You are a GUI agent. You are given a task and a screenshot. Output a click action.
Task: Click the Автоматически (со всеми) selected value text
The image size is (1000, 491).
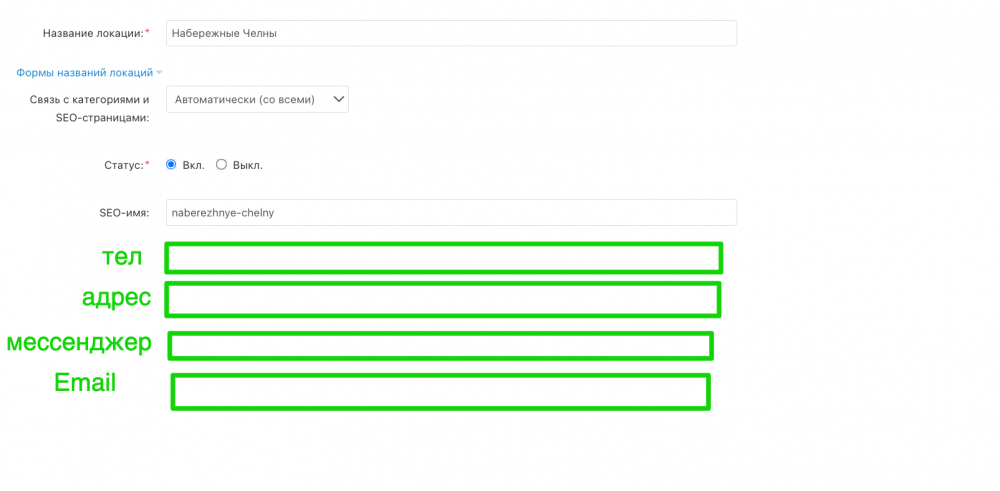[245, 99]
